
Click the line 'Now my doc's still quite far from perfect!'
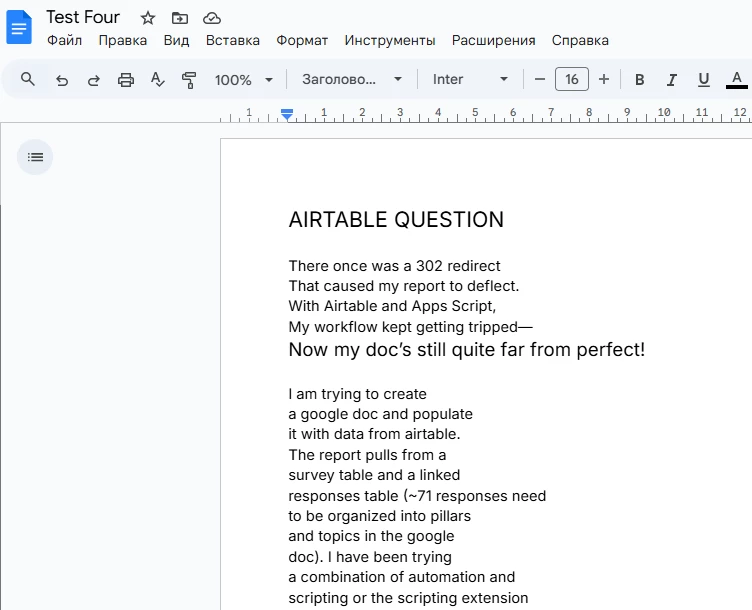467,350
